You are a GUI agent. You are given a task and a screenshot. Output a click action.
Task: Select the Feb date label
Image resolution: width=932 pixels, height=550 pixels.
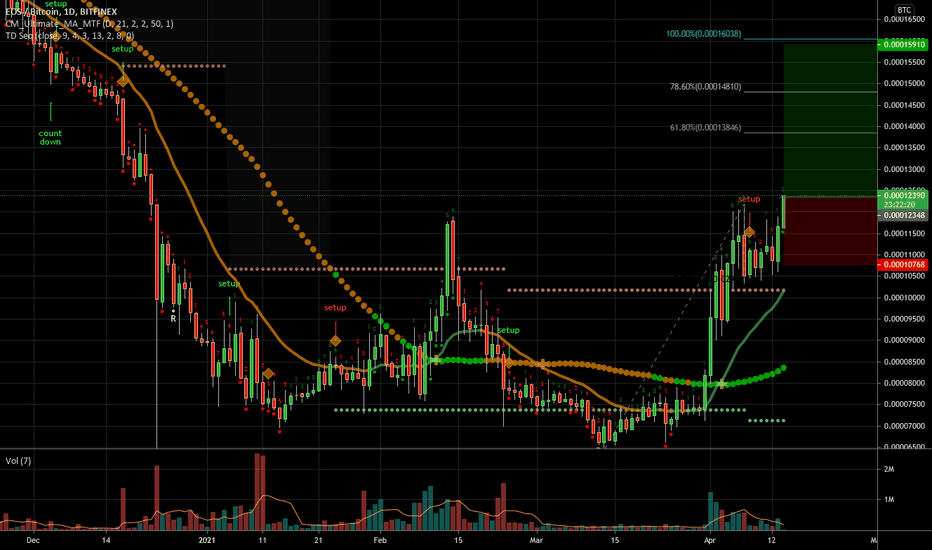[380, 540]
